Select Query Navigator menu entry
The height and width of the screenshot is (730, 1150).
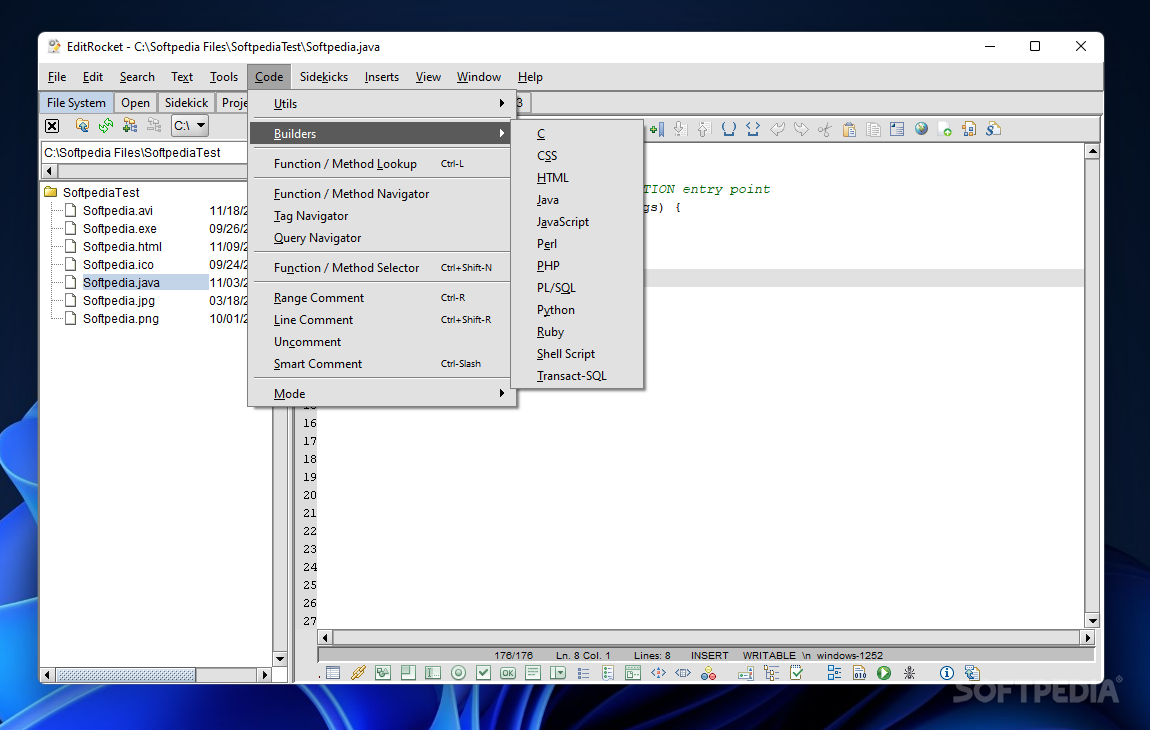(381, 238)
